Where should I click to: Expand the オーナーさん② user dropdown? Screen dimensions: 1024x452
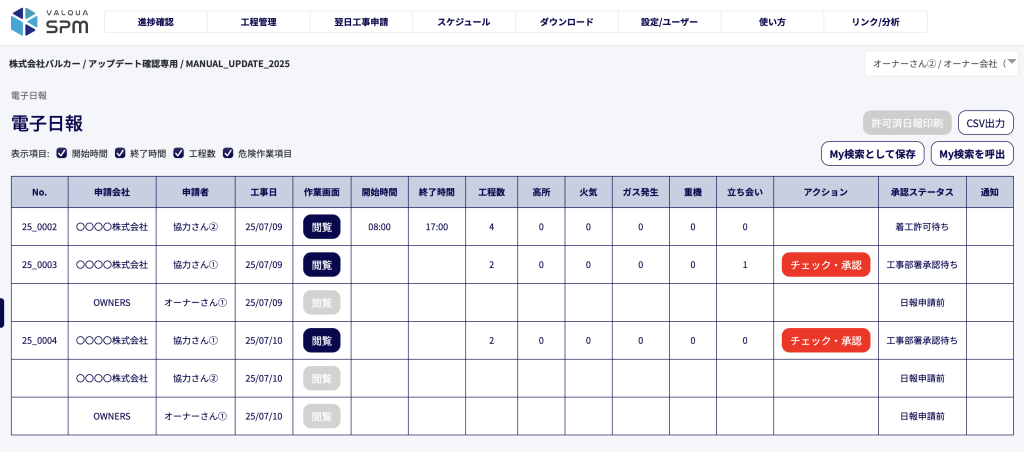[941, 63]
